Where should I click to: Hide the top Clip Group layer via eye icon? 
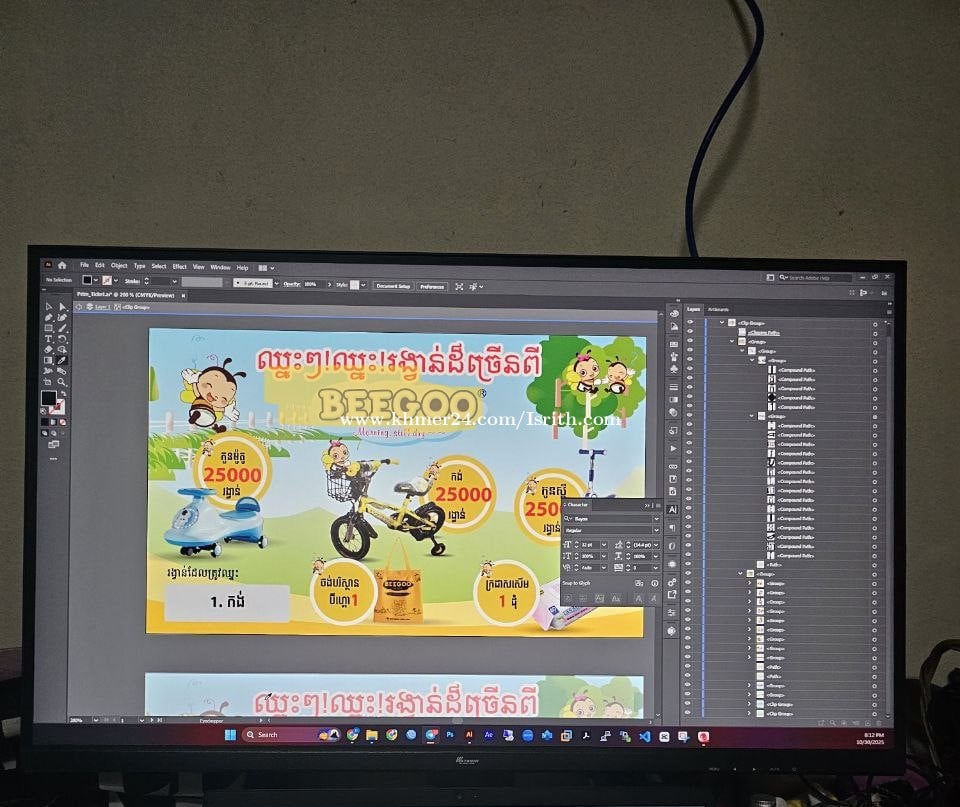coord(689,322)
